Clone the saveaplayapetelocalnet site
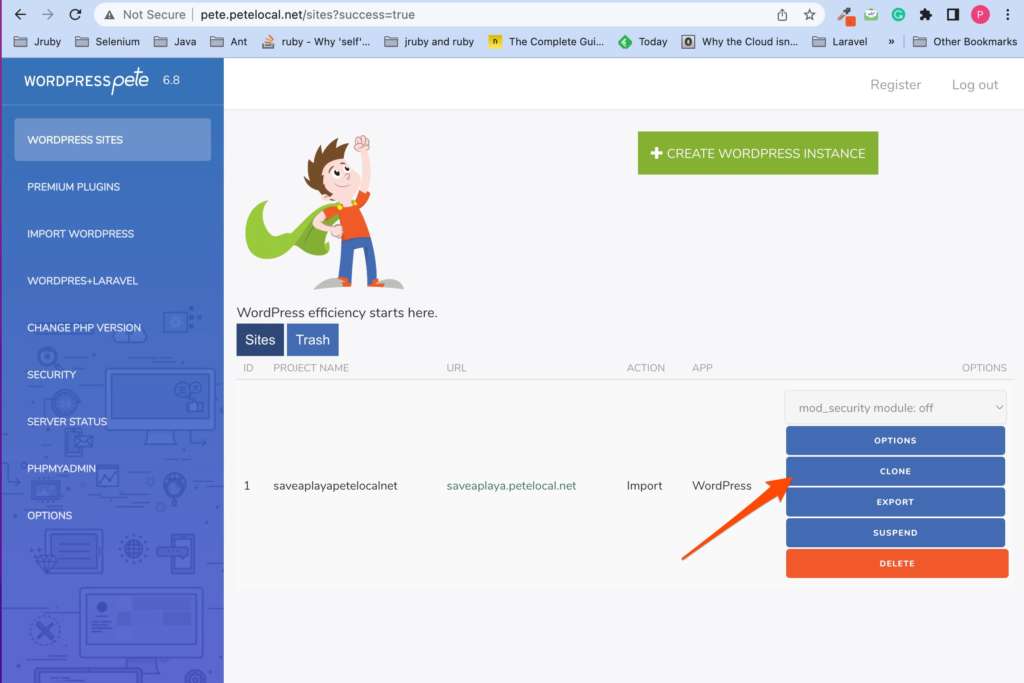The image size is (1024, 683). click(x=895, y=471)
